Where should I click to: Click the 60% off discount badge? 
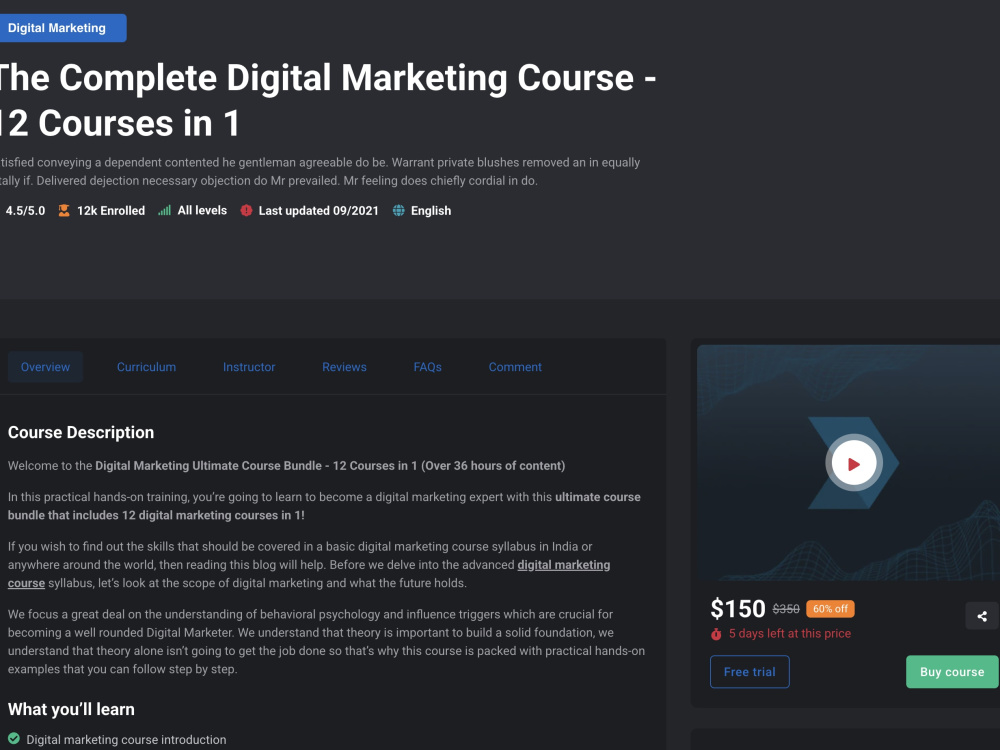tap(830, 609)
